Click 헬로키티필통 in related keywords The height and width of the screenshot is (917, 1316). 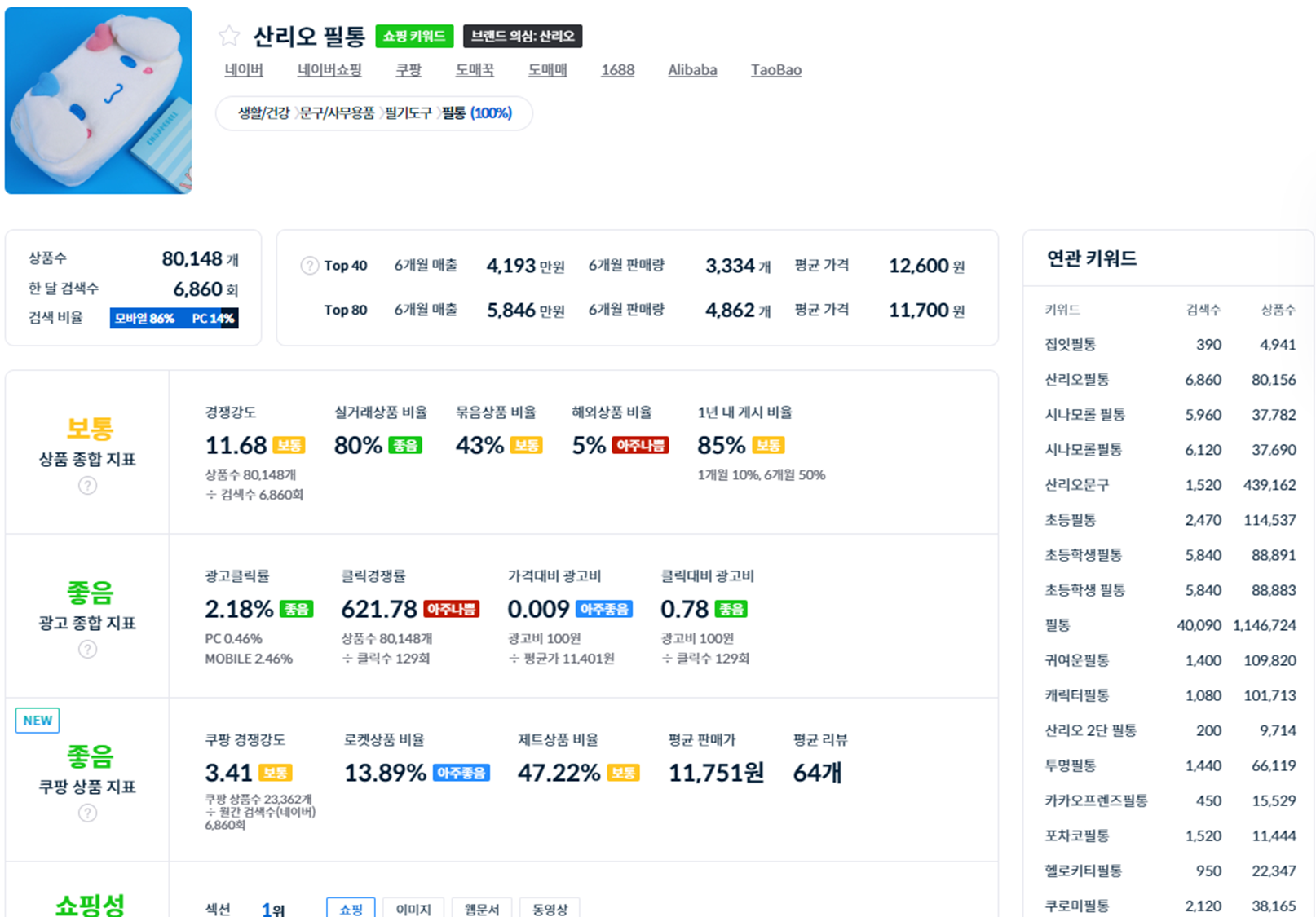(x=1084, y=871)
